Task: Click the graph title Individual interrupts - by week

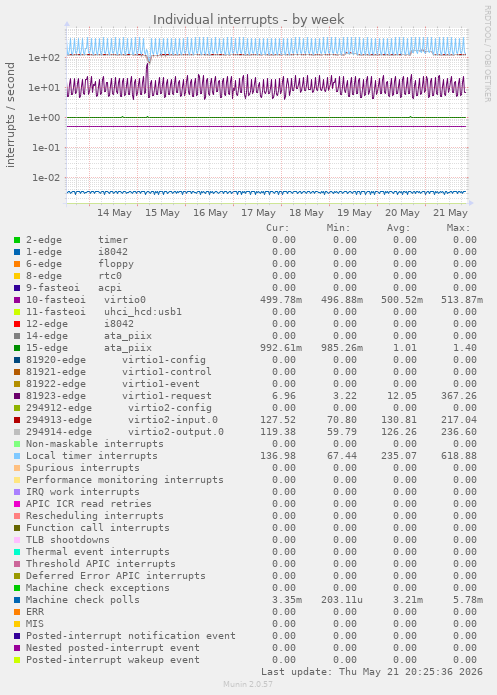Action: (248, 20)
